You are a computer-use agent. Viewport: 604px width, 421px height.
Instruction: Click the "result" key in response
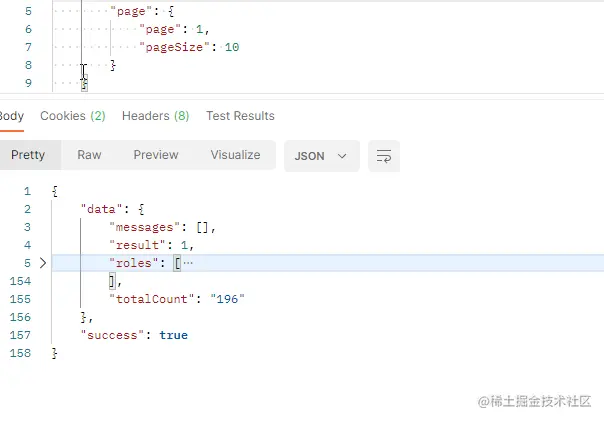point(137,245)
